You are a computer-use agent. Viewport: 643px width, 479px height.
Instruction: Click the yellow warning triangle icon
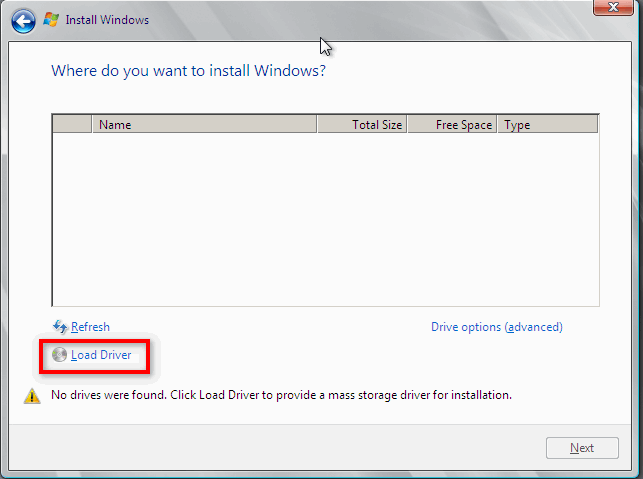tap(32, 396)
